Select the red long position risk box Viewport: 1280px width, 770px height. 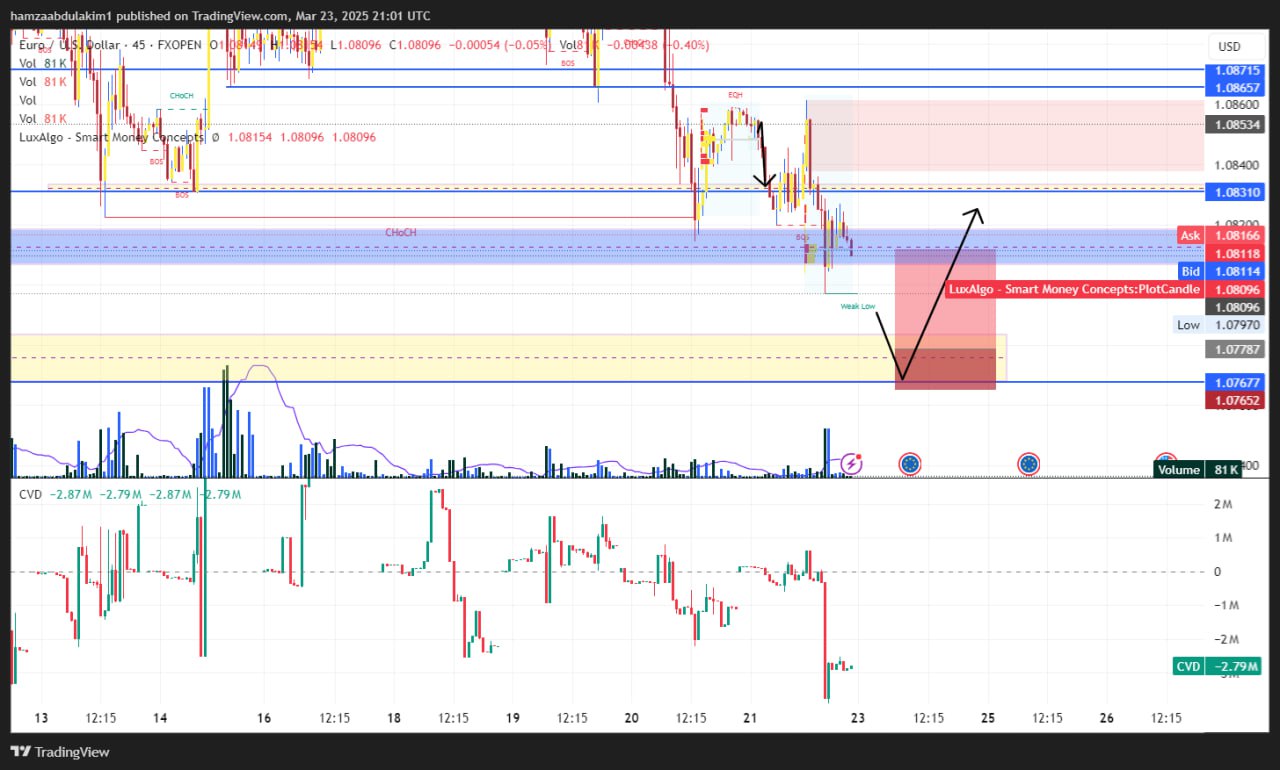tap(945, 319)
